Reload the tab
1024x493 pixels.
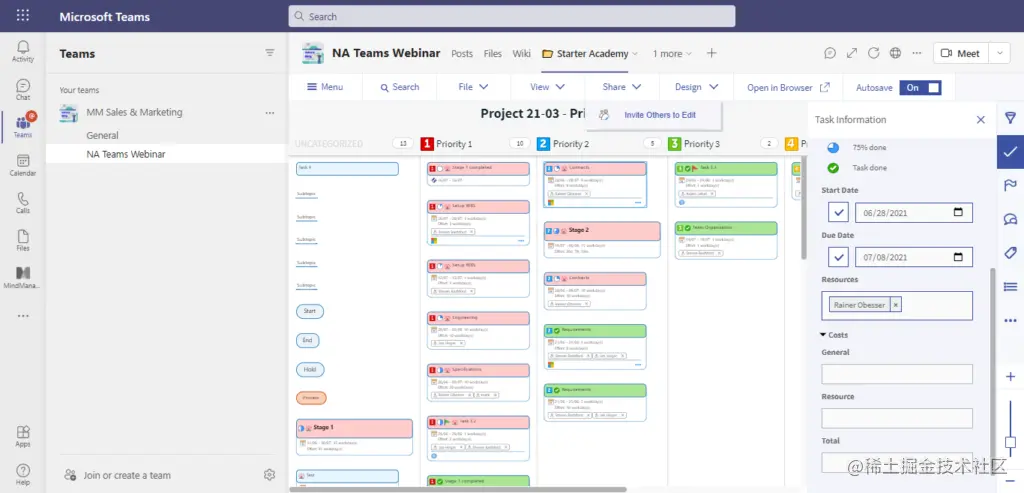click(874, 54)
